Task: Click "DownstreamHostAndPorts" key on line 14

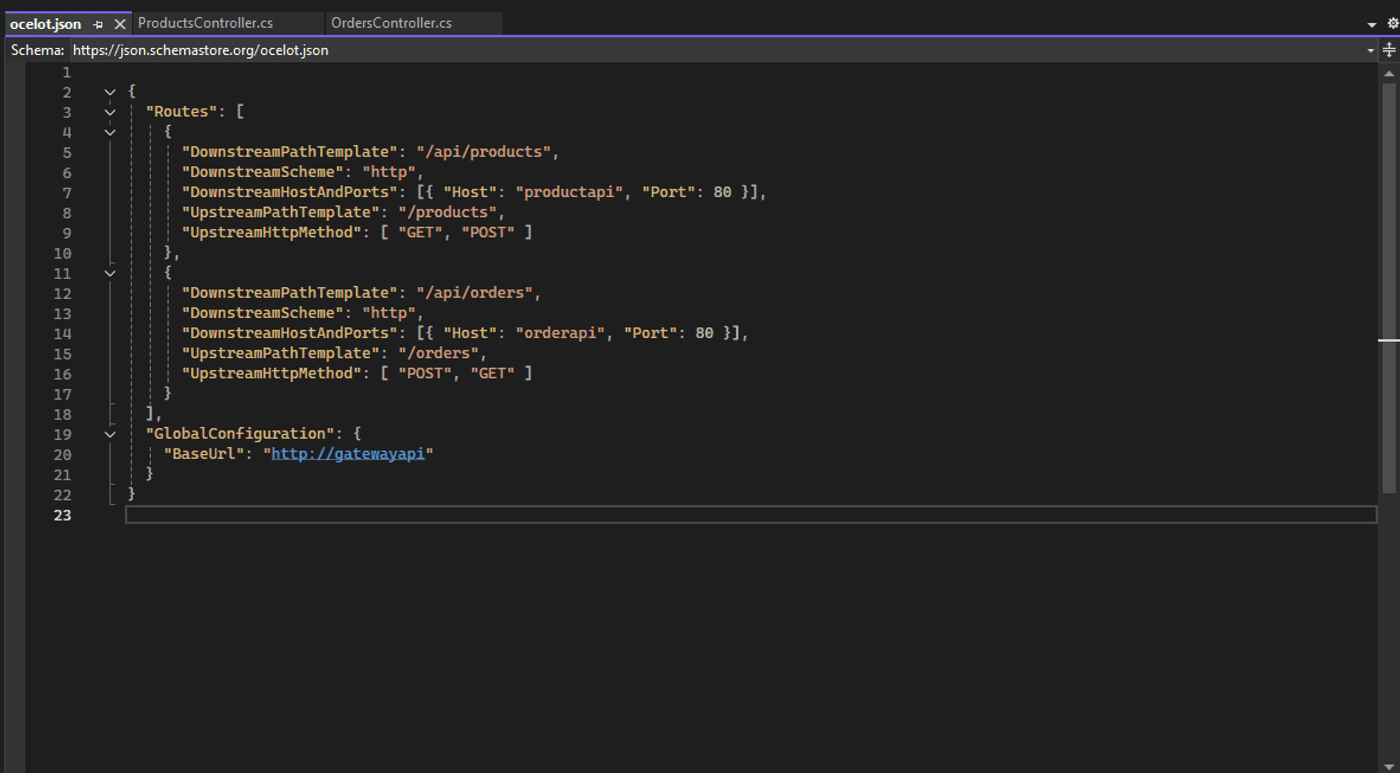Action: [290, 333]
